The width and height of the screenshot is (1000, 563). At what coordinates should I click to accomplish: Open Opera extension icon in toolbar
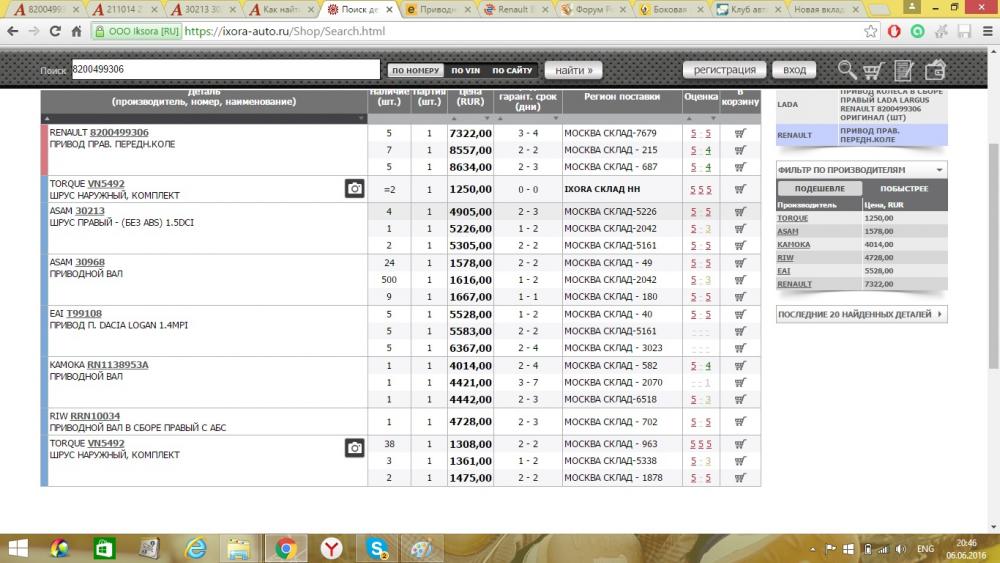894,31
